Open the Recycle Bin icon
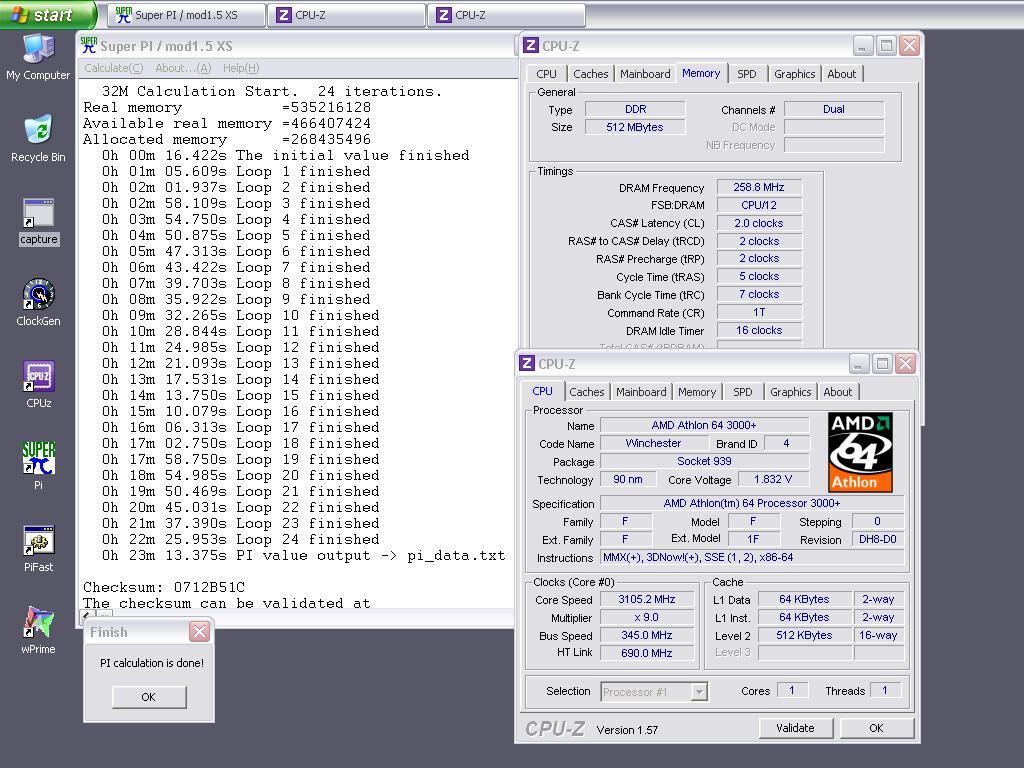 point(38,138)
